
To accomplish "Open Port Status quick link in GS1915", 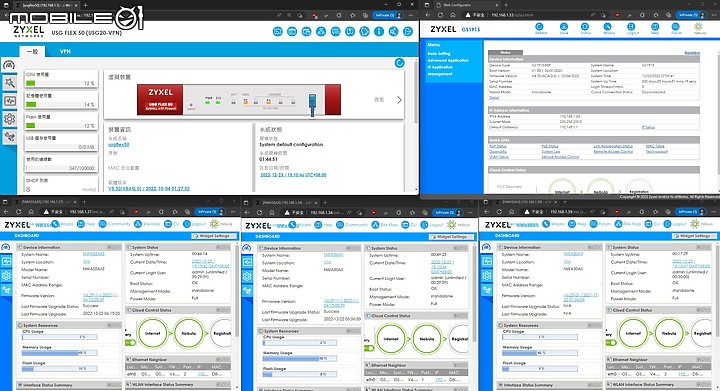I will 498,146.
